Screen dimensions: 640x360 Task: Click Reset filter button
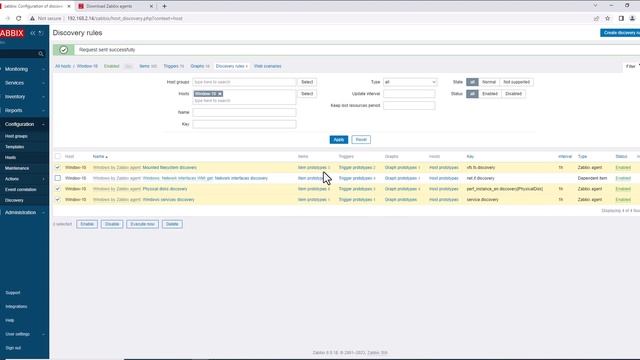click(x=361, y=140)
